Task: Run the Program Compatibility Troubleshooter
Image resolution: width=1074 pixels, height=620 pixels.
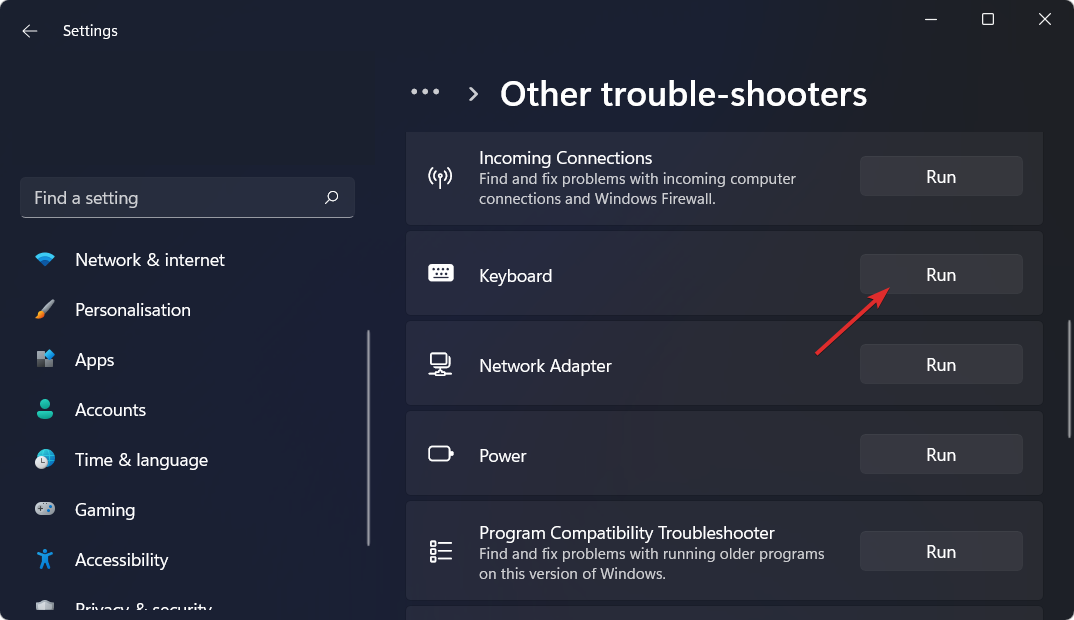Action: pos(941,552)
